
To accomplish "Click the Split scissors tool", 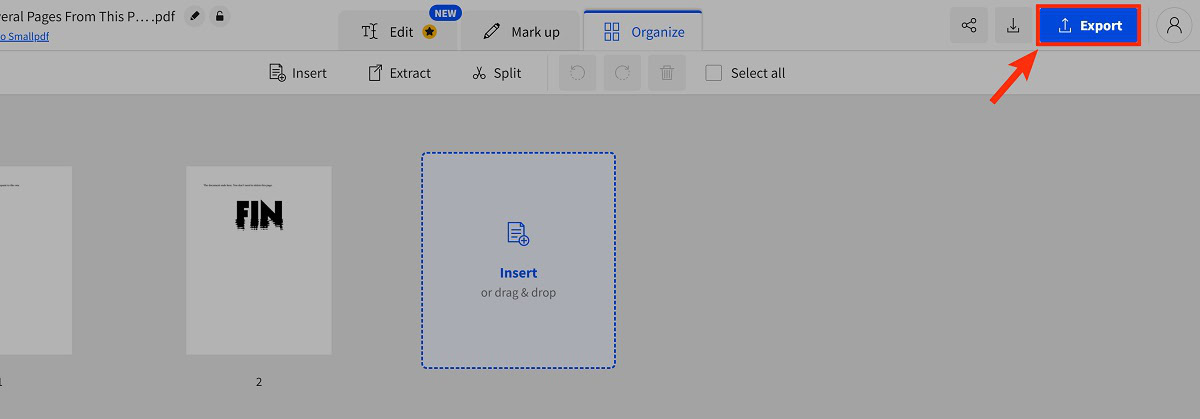I will pyautogui.click(x=497, y=73).
